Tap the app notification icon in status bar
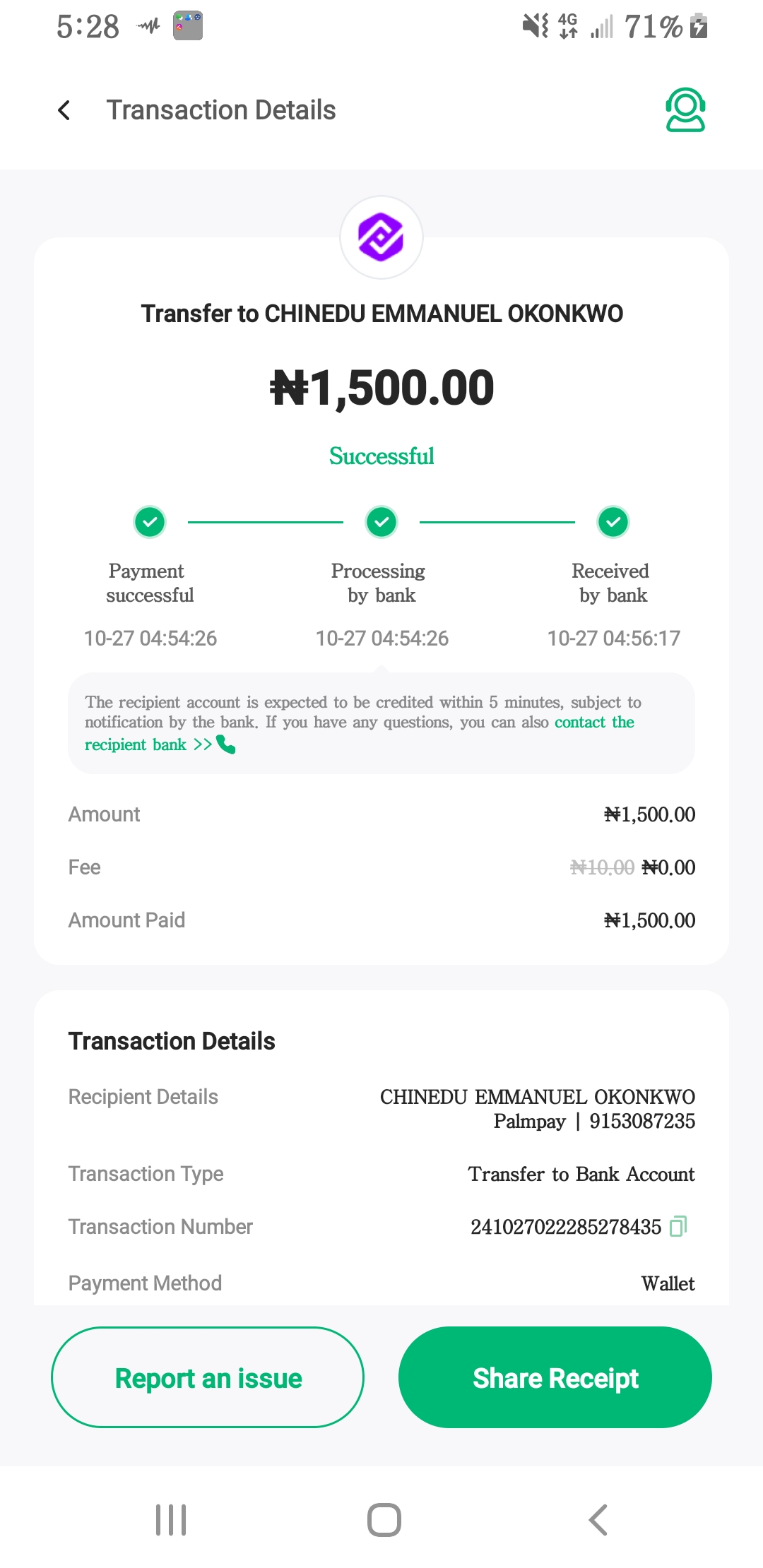Image resolution: width=763 pixels, height=1568 pixels. pyautogui.click(x=188, y=26)
